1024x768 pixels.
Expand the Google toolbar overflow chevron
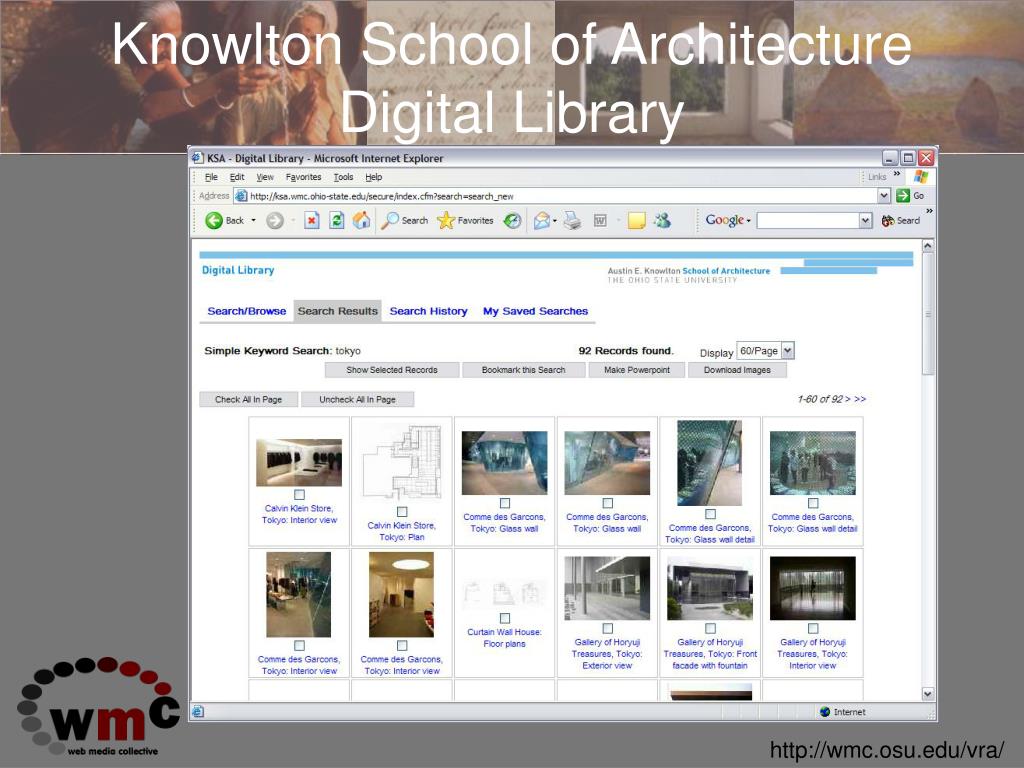click(x=929, y=212)
